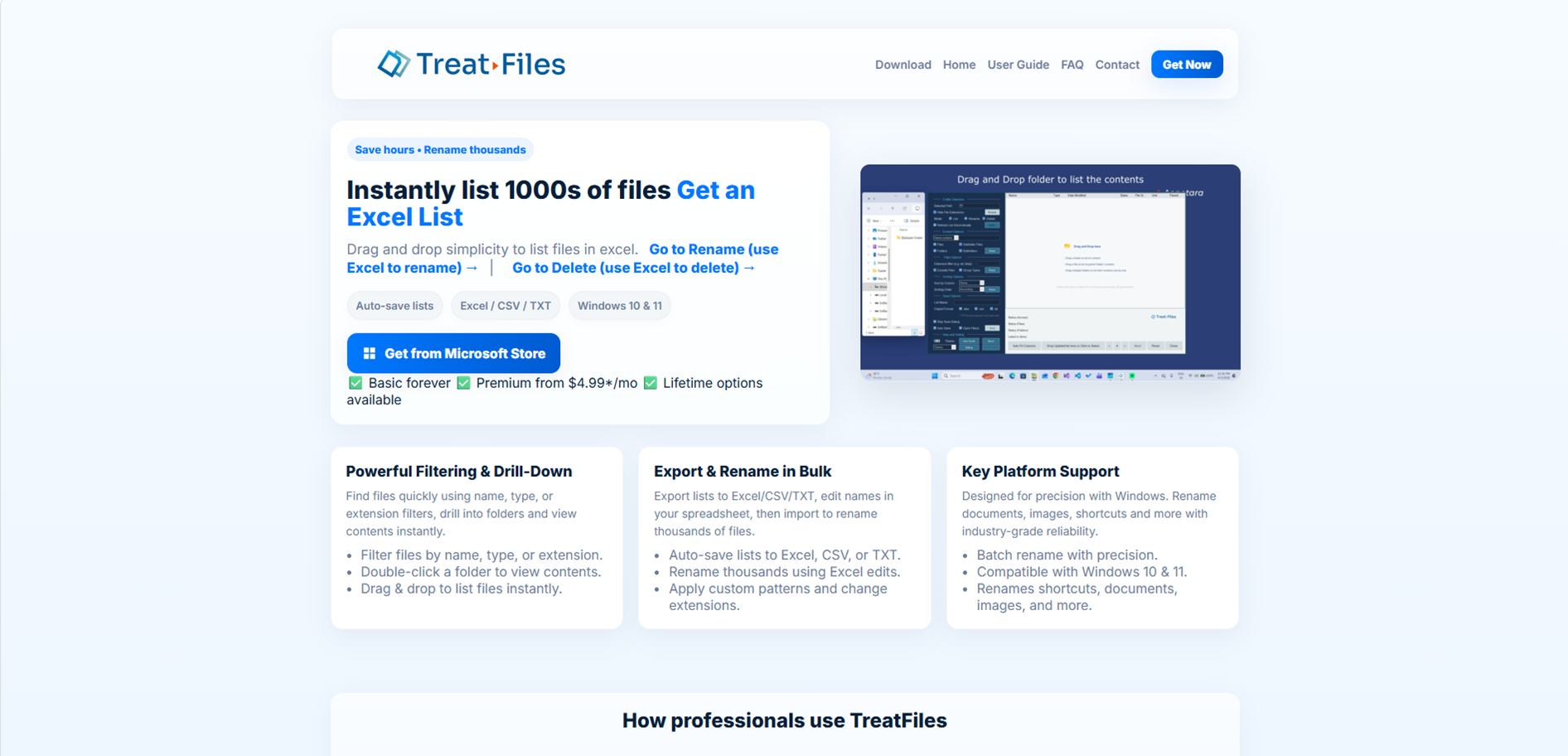Click the Treat-Files logo icon
1568x756 pixels.
(394, 64)
